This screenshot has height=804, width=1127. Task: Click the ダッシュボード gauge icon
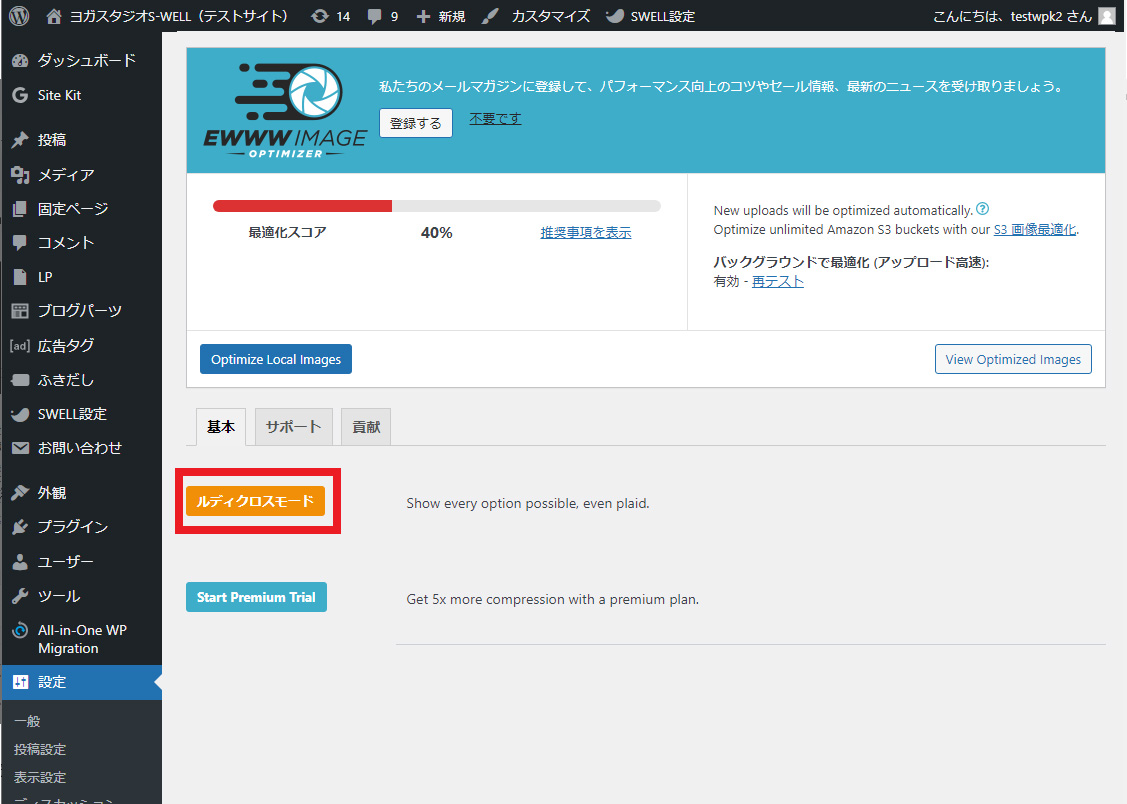coord(20,61)
